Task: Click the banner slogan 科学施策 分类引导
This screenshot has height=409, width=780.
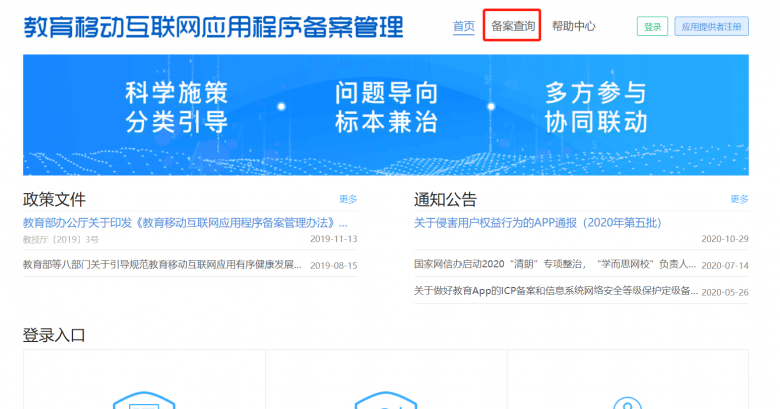Action: pyautogui.click(x=177, y=107)
